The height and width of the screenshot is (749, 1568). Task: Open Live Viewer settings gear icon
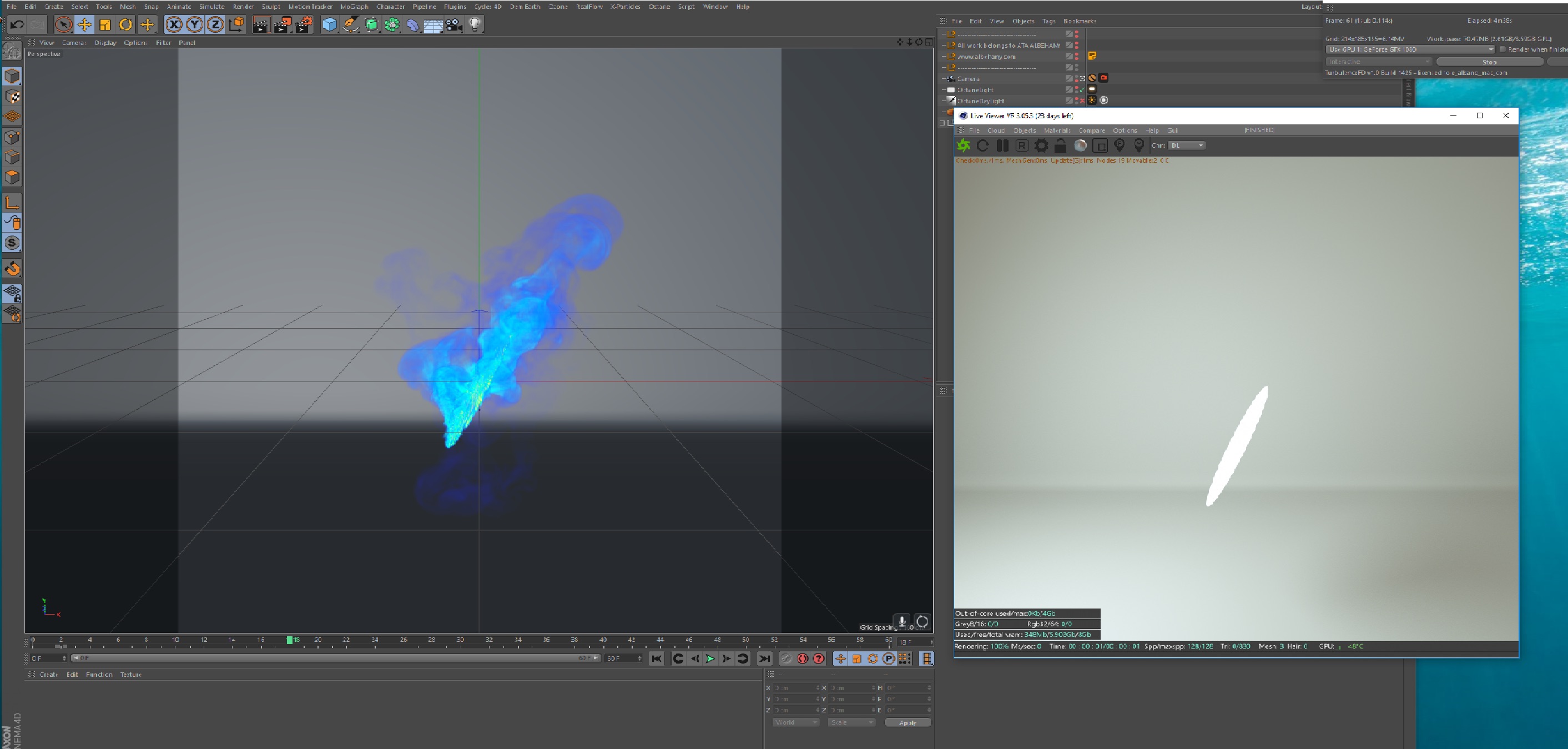pos(1041,145)
